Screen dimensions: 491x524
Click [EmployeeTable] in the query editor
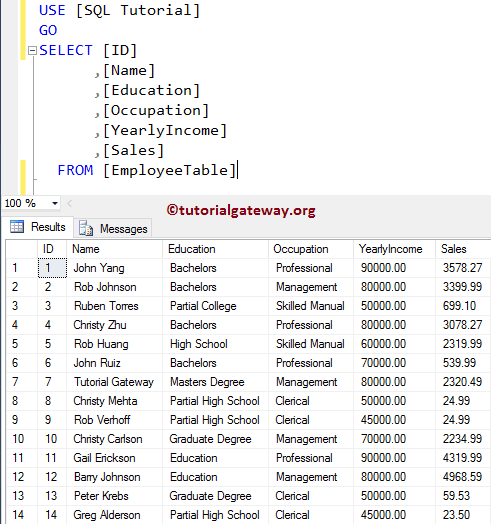[169, 170]
